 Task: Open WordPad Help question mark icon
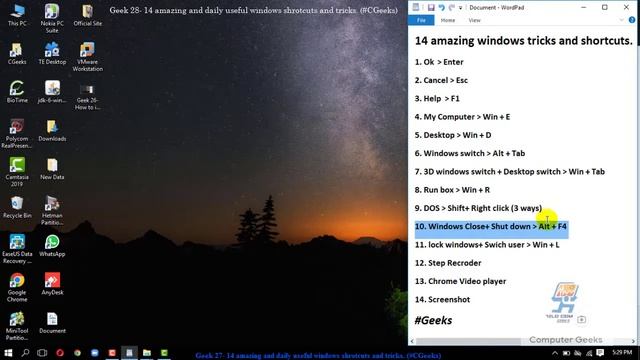coord(632,20)
